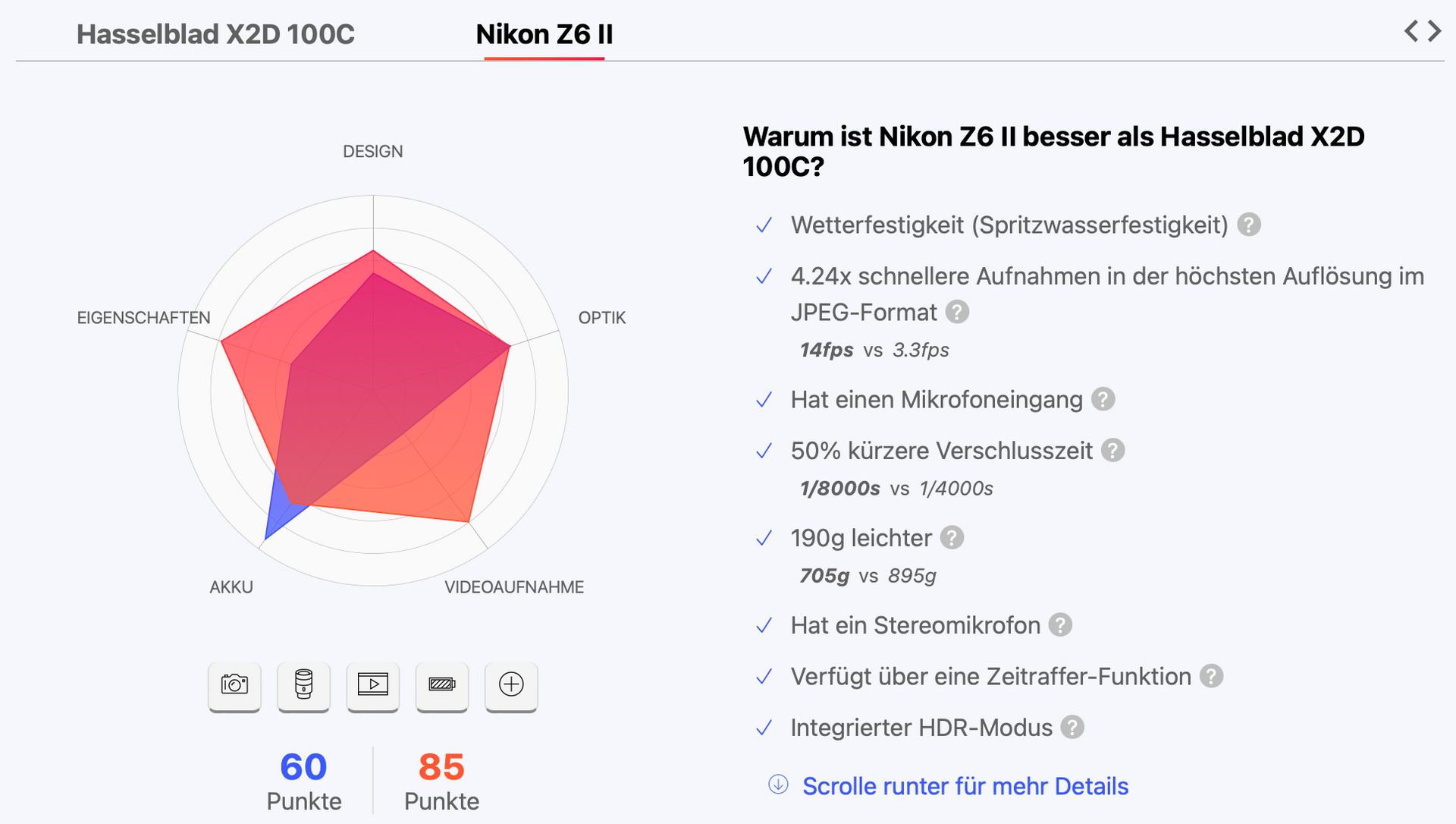This screenshot has width=1456, height=824.
Task: Show help for 190g leichter
Action: point(952,538)
